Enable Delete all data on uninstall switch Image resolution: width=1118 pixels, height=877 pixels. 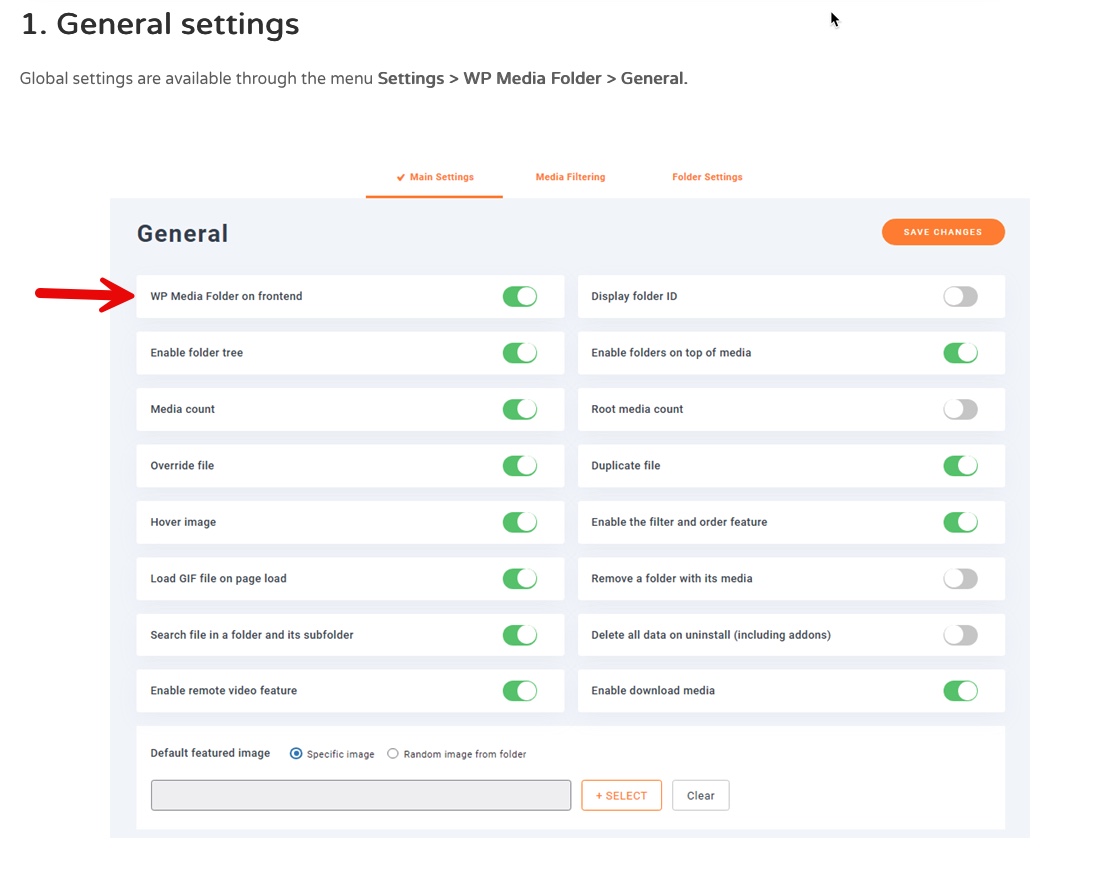pos(960,635)
